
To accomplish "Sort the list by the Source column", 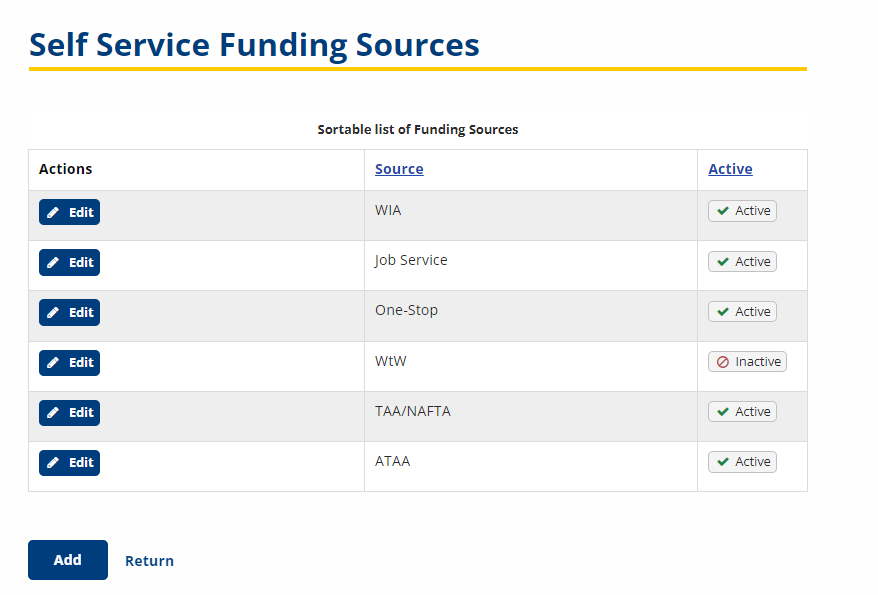I will 399,169.
